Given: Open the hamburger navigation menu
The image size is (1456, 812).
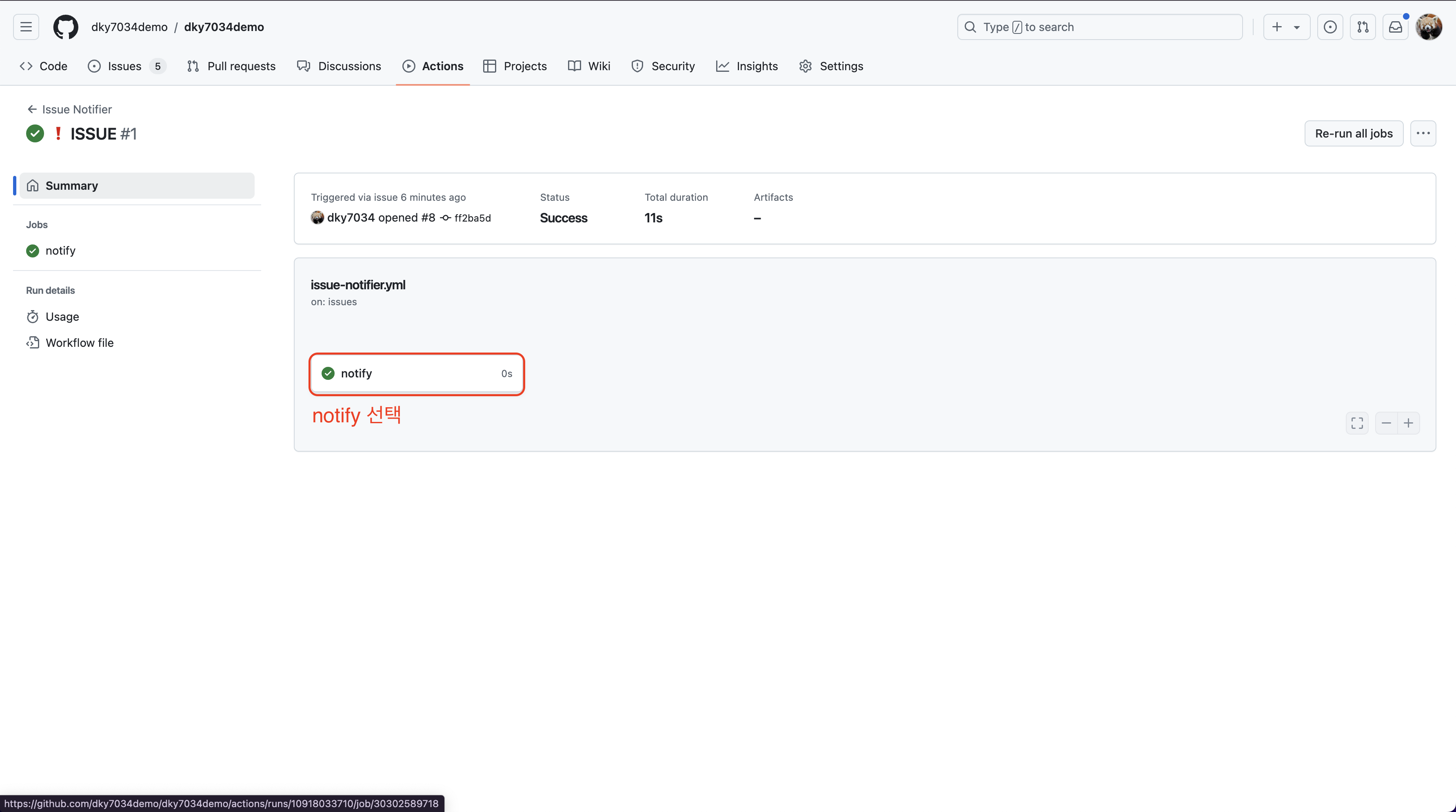Looking at the screenshot, I should [26, 27].
